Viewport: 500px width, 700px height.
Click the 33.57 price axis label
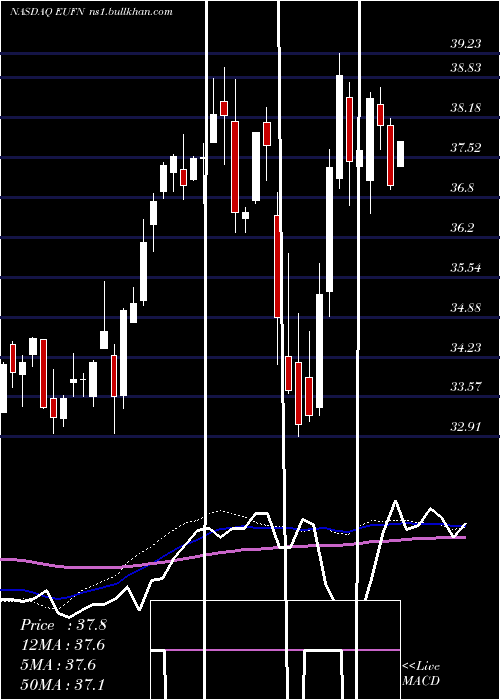click(466, 387)
